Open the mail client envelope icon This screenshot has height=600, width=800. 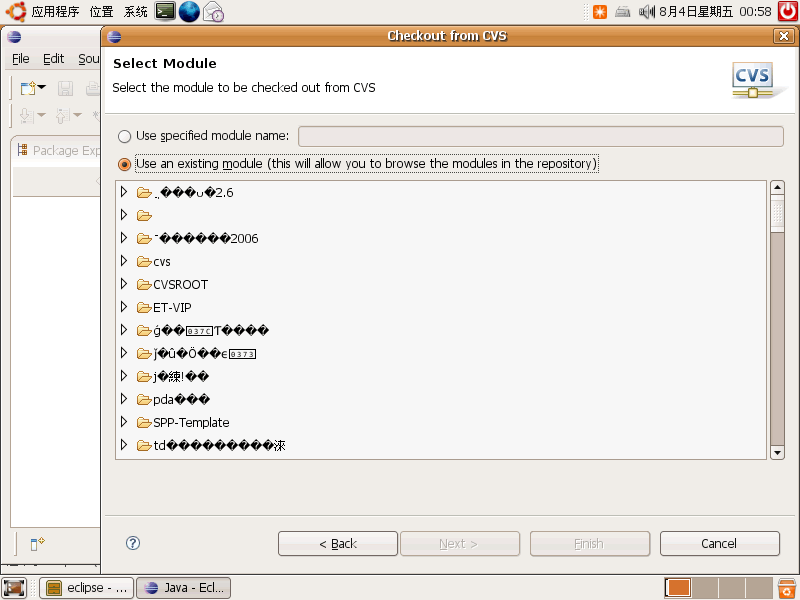(x=213, y=11)
